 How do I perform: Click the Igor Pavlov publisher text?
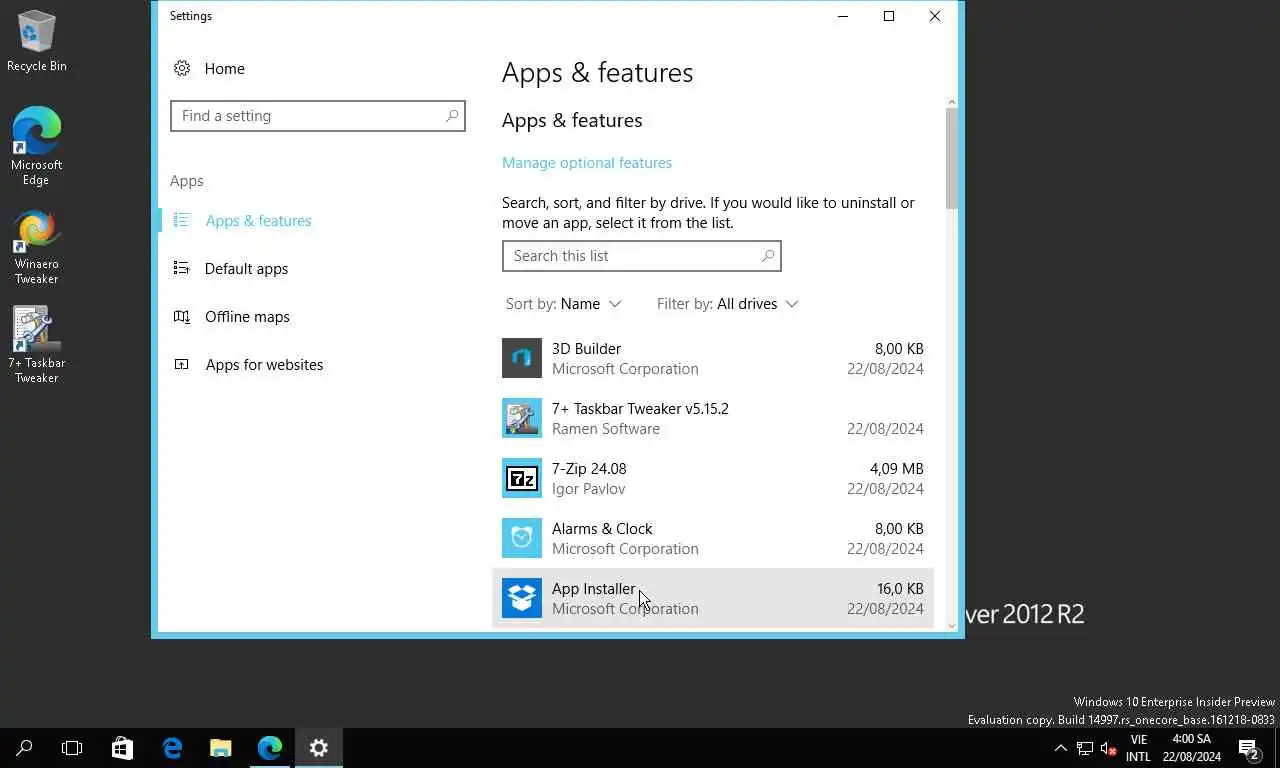(589, 488)
